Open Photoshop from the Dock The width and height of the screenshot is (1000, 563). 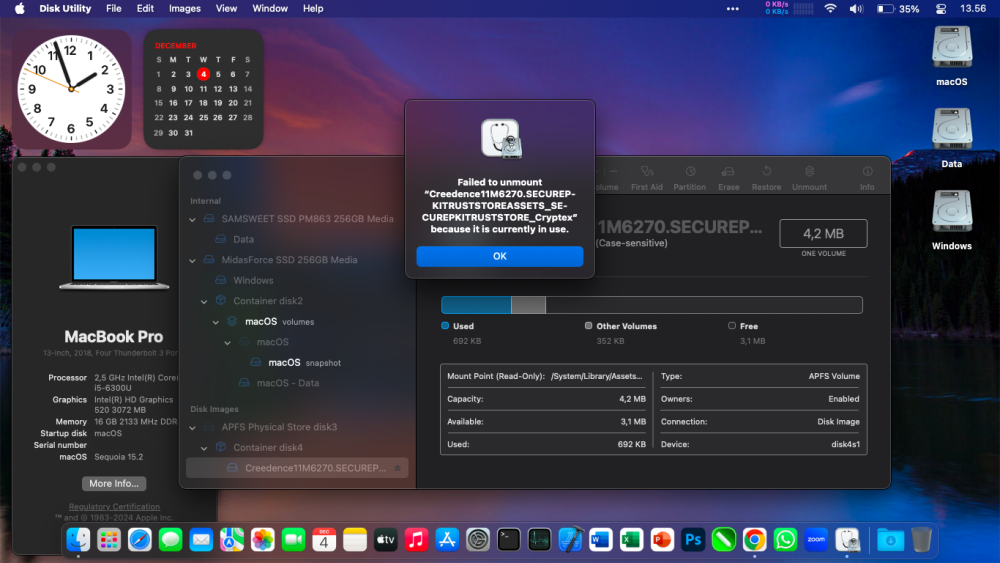693,540
